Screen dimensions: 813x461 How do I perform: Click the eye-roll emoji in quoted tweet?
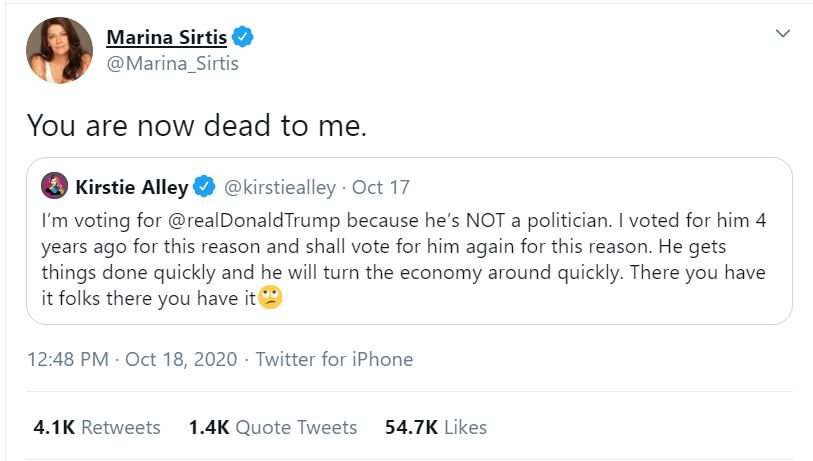tap(269, 297)
